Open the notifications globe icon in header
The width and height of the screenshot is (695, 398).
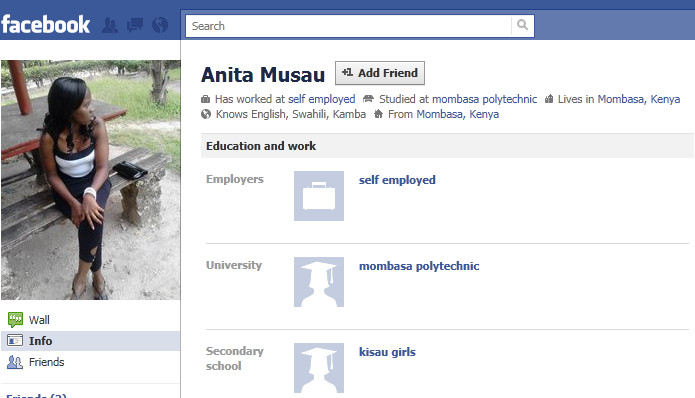pyautogui.click(x=160, y=25)
